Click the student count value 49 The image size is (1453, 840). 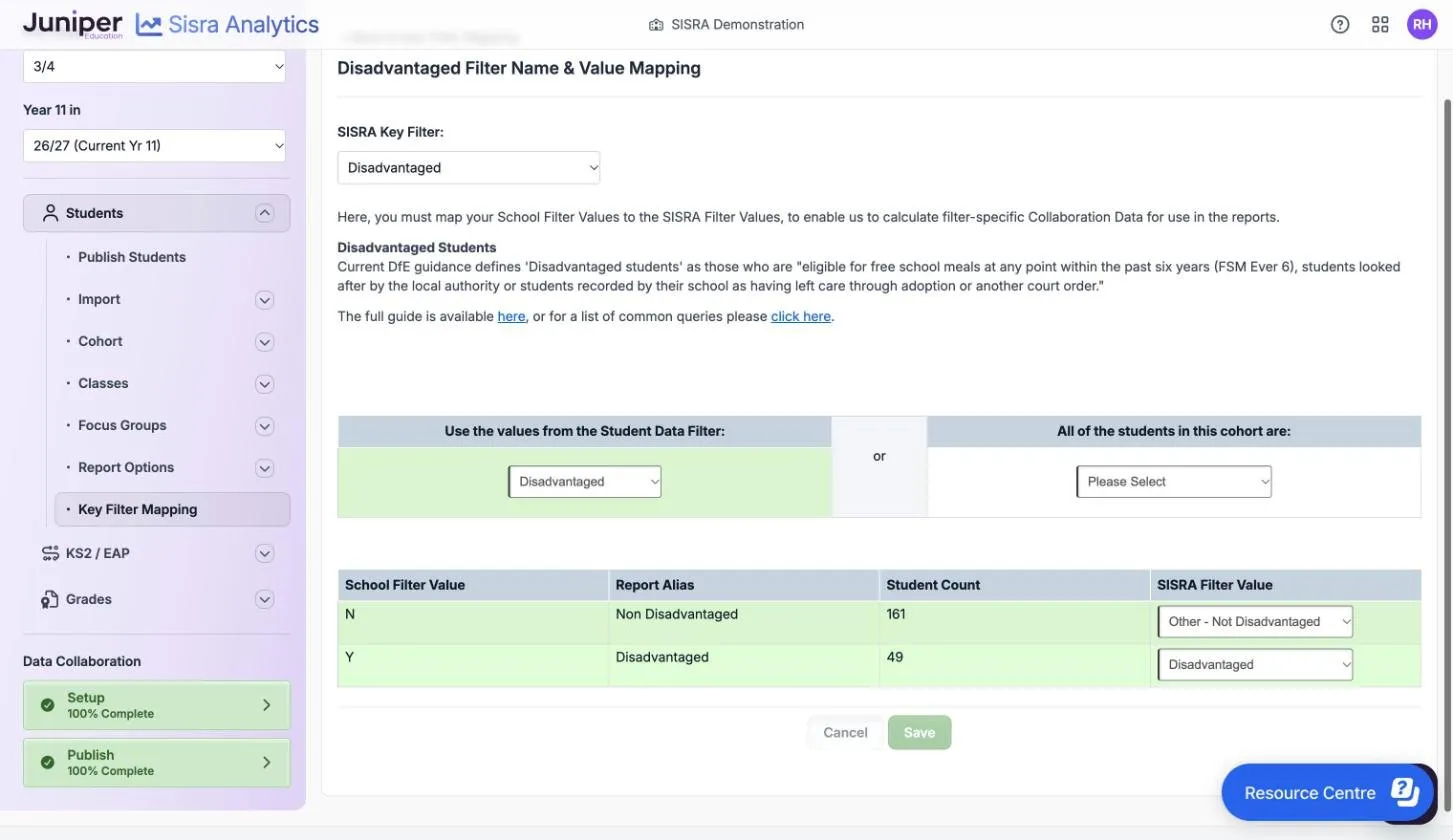[x=895, y=657]
